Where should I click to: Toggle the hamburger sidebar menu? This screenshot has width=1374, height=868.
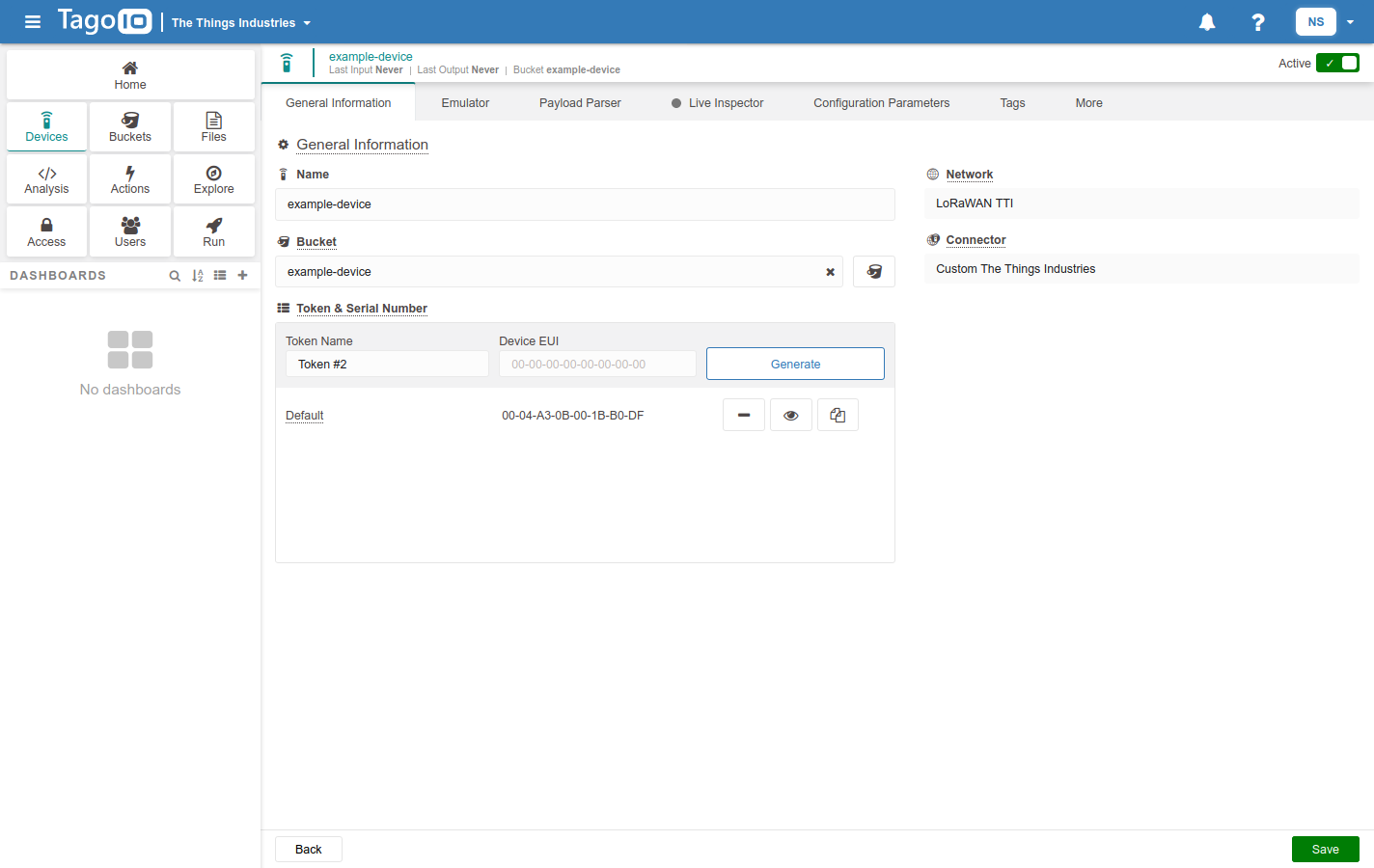[x=33, y=22]
